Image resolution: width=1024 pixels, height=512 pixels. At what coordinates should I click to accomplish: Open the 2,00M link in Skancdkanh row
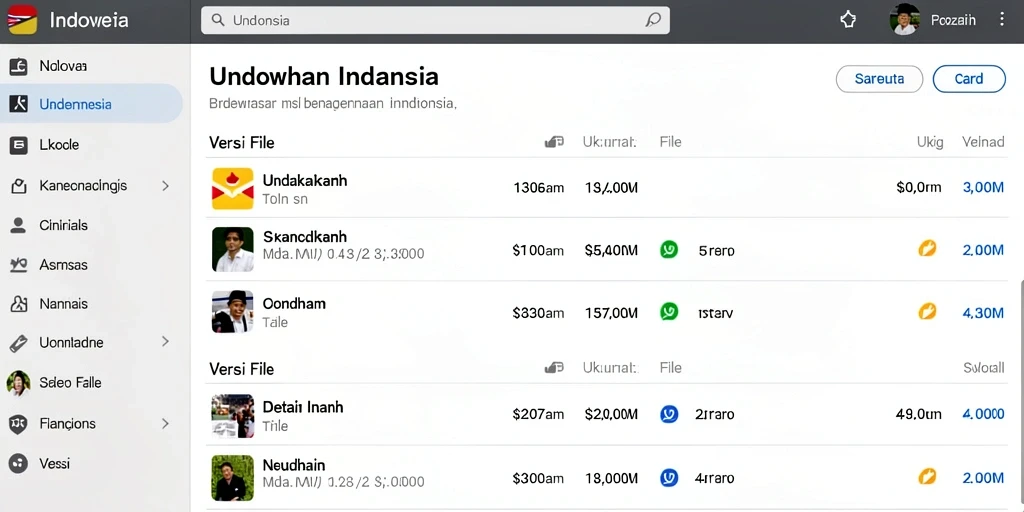(x=983, y=250)
